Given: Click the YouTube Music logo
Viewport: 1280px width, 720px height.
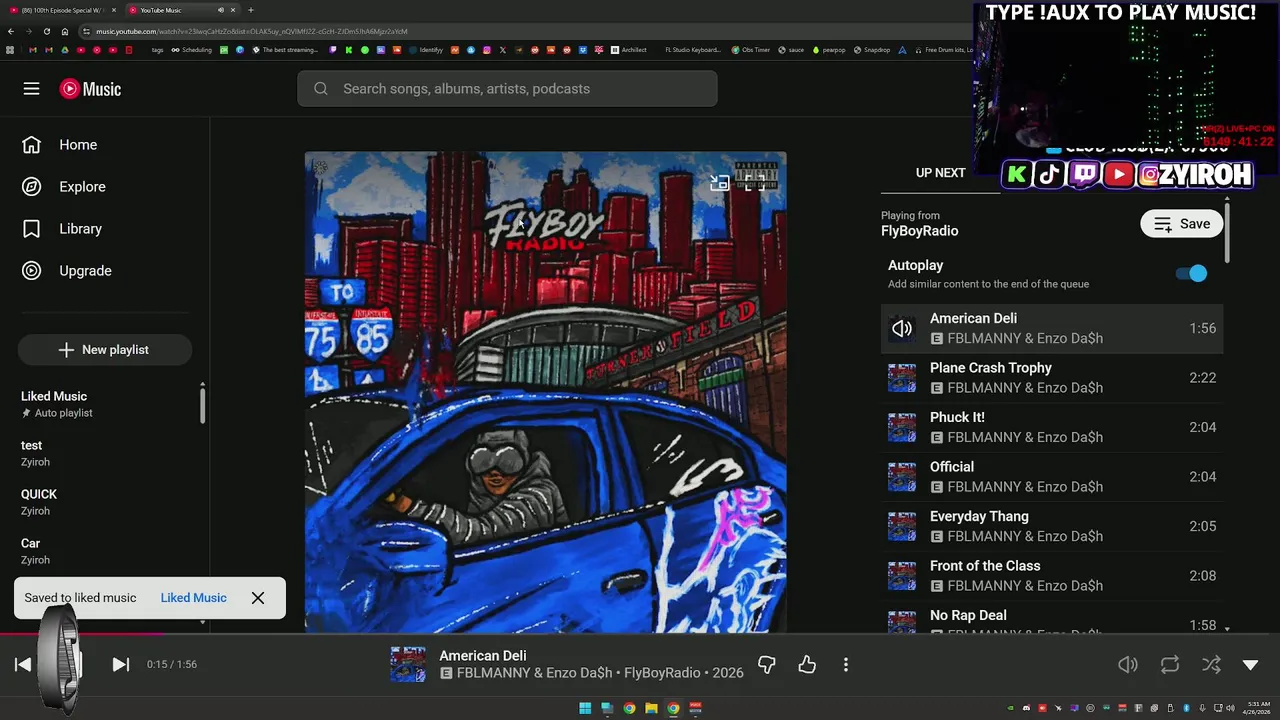Looking at the screenshot, I should pos(90,89).
